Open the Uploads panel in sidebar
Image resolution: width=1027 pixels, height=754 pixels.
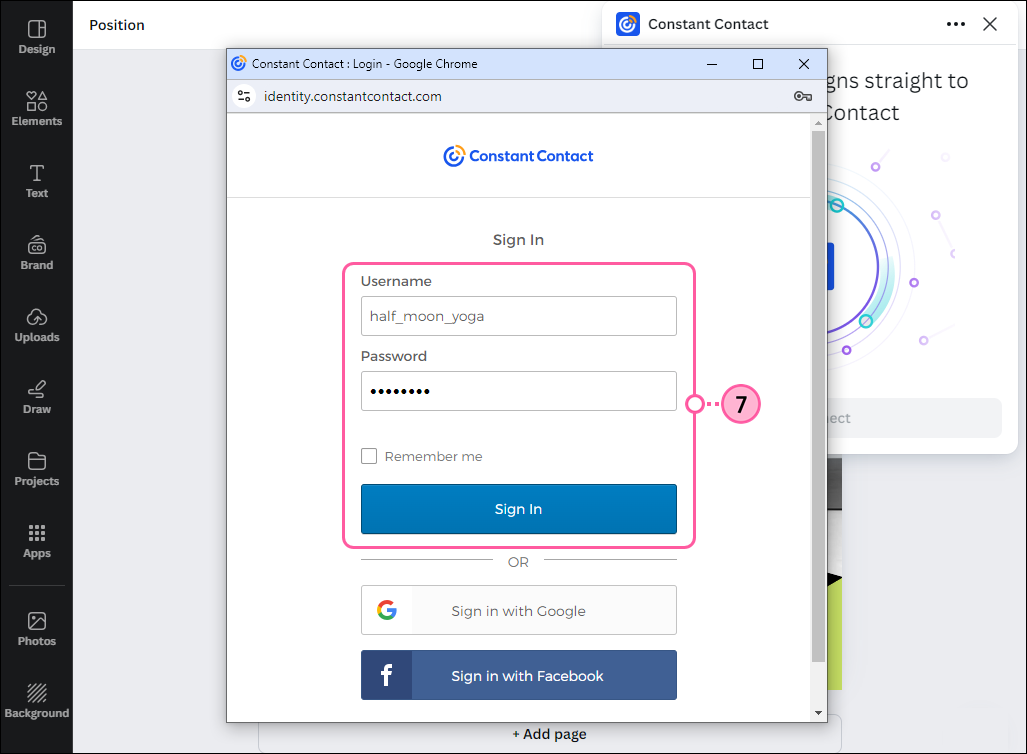37,325
